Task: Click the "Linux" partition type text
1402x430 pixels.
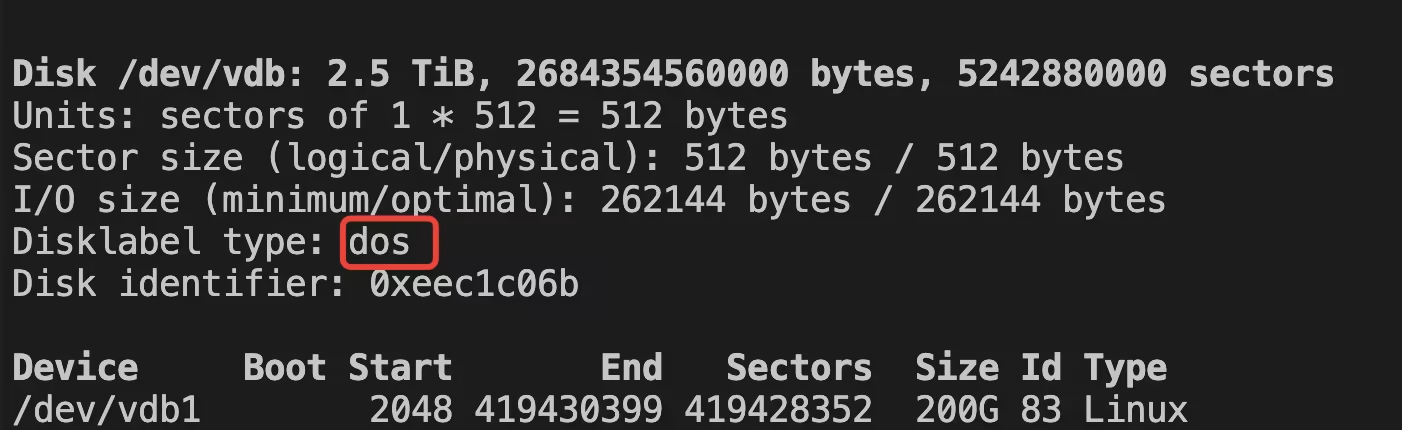Action: (1135, 410)
